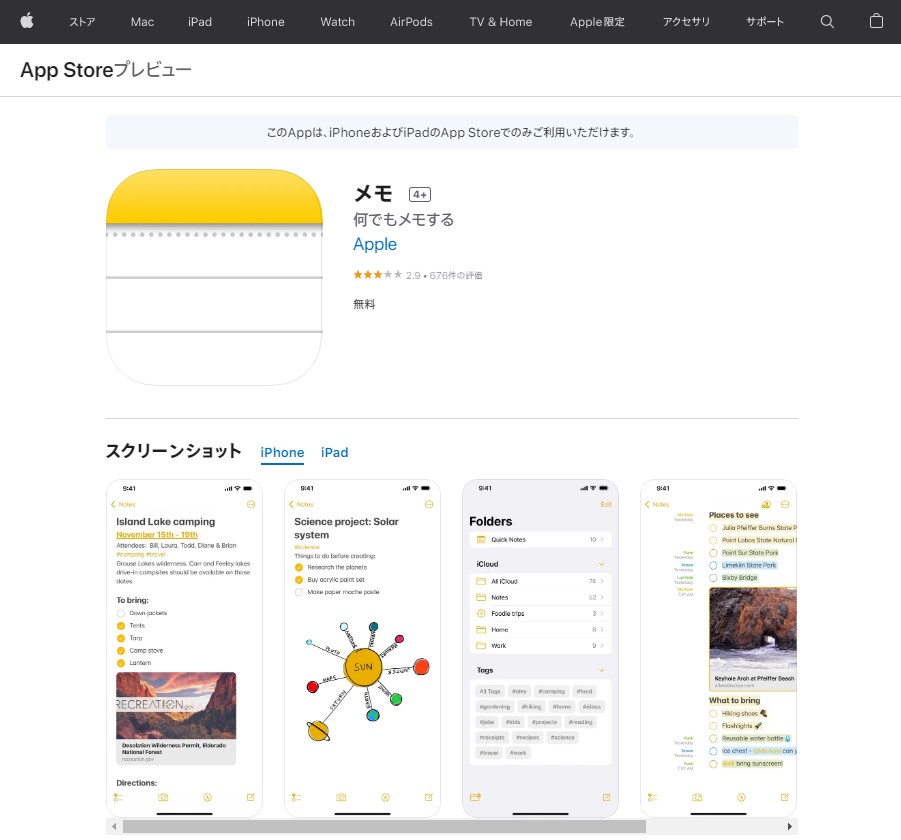Image resolution: width=901 pixels, height=840 pixels.
Task: Open the Science project Solar system screenshot
Action: point(363,648)
